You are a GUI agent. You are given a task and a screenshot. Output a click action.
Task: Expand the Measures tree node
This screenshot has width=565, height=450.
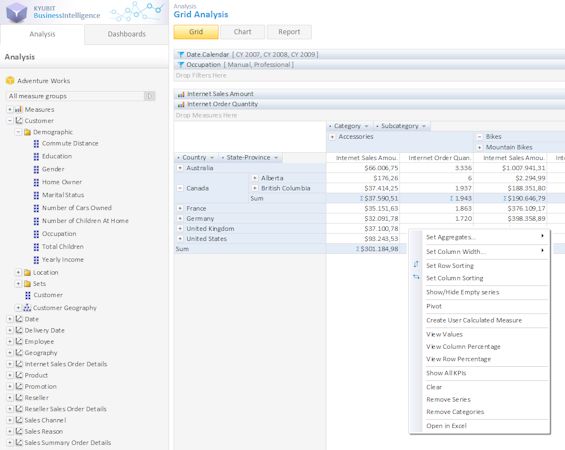(x=10, y=109)
